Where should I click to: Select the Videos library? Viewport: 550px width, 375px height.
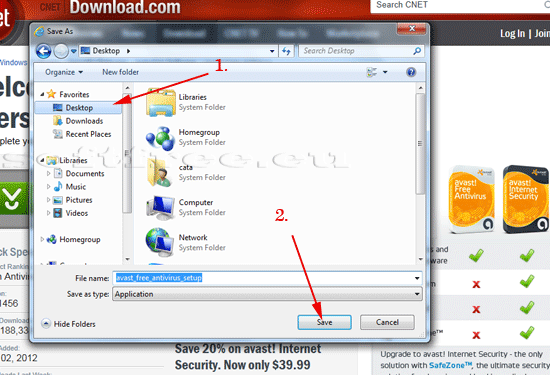point(76,213)
